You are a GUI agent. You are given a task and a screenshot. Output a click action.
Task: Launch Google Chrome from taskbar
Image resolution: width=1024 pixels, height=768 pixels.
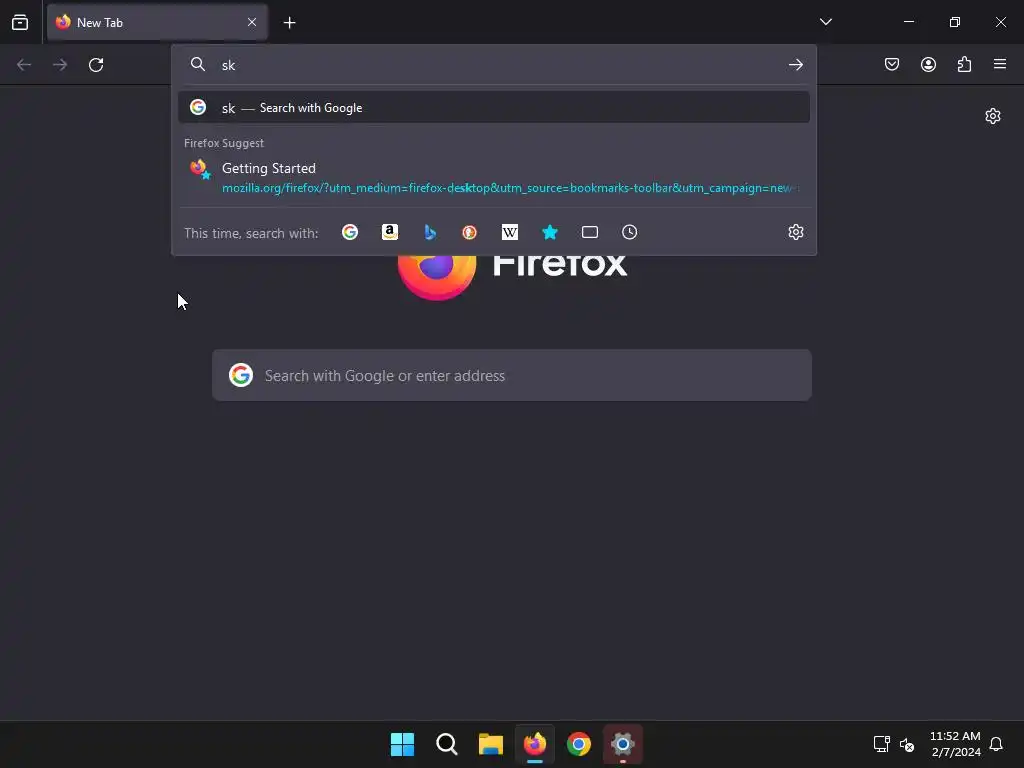click(579, 744)
